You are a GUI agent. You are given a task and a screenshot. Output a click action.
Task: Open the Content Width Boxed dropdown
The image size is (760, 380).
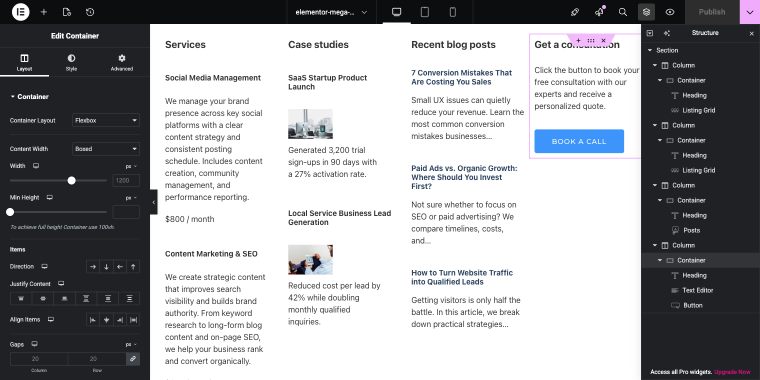click(106, 149)
